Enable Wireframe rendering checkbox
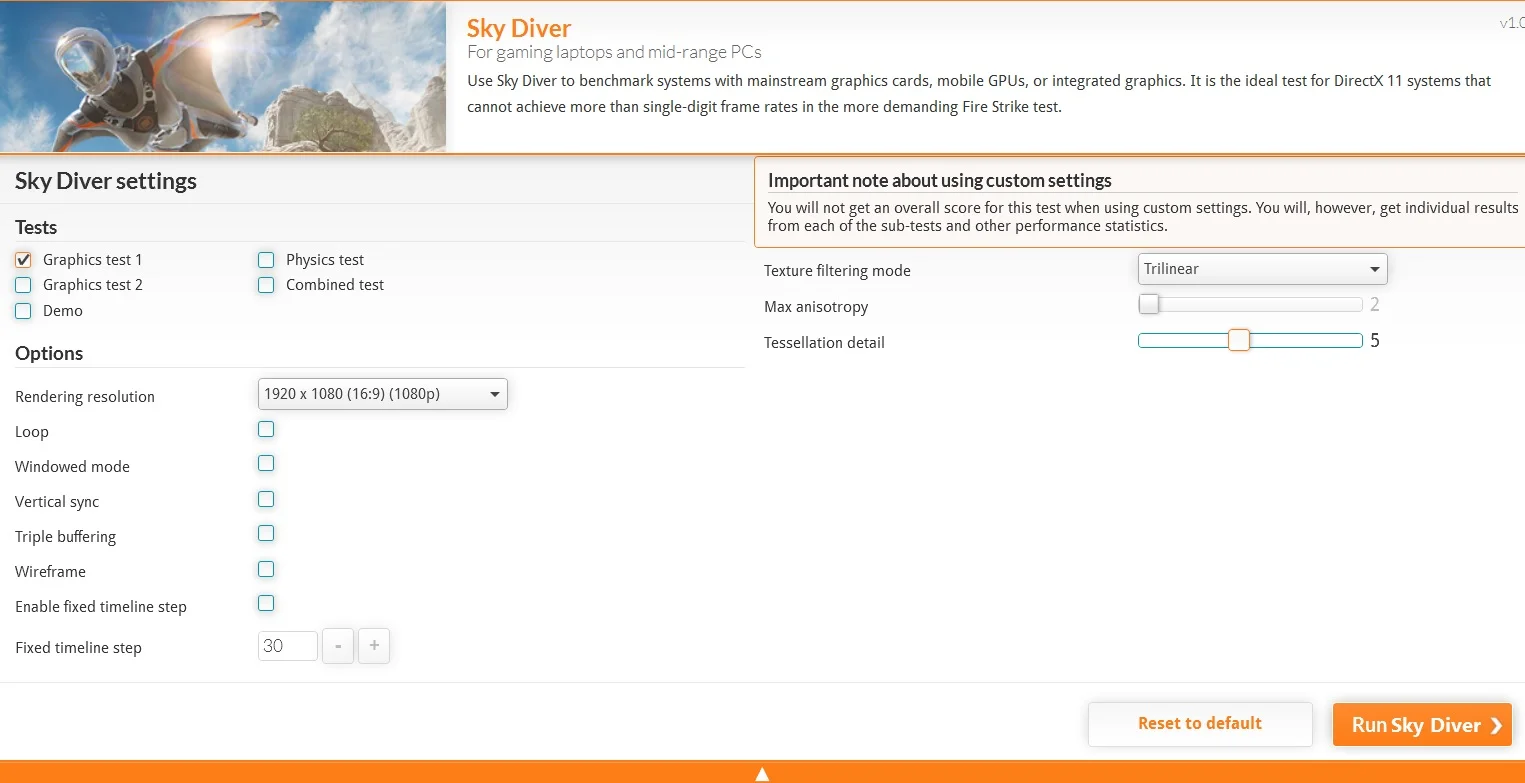The image size is (1525, 783). pos(266,569)
